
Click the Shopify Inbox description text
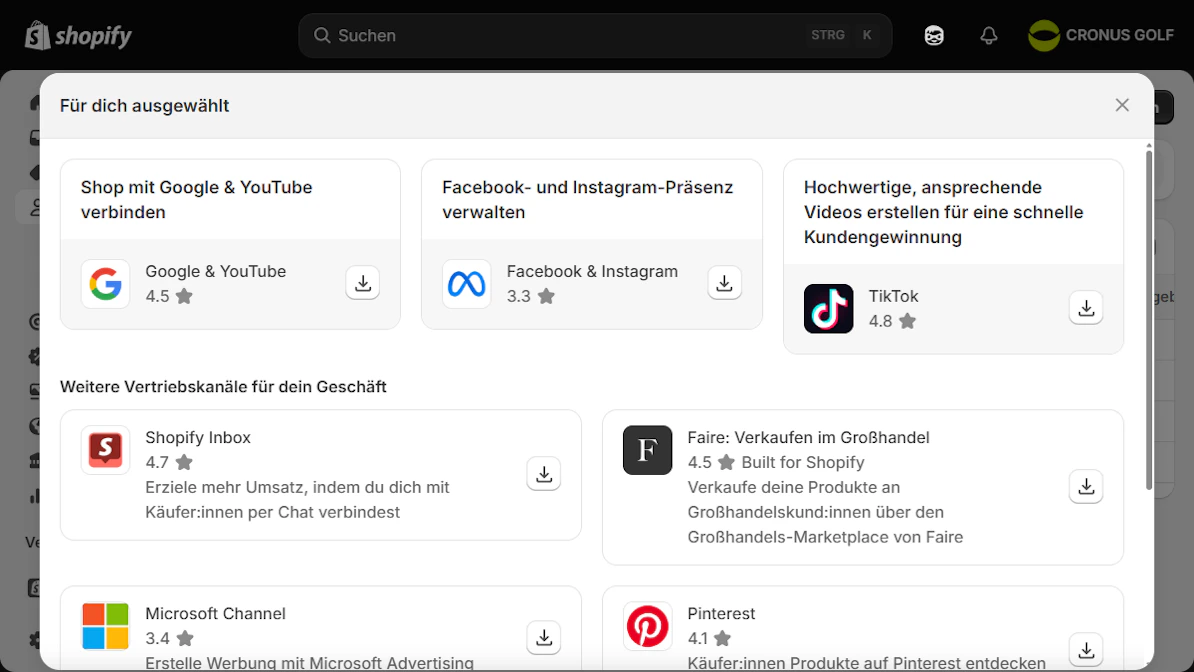tap(297, 500)
